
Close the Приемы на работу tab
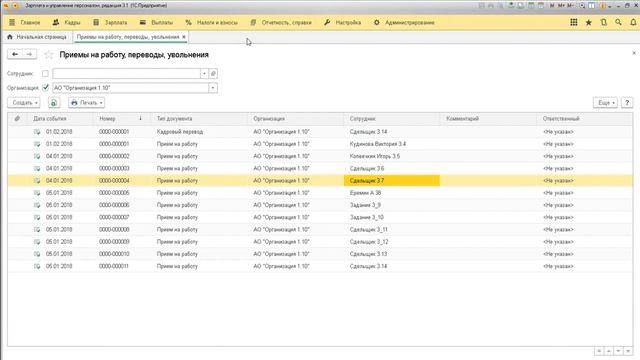pos(184,37)
